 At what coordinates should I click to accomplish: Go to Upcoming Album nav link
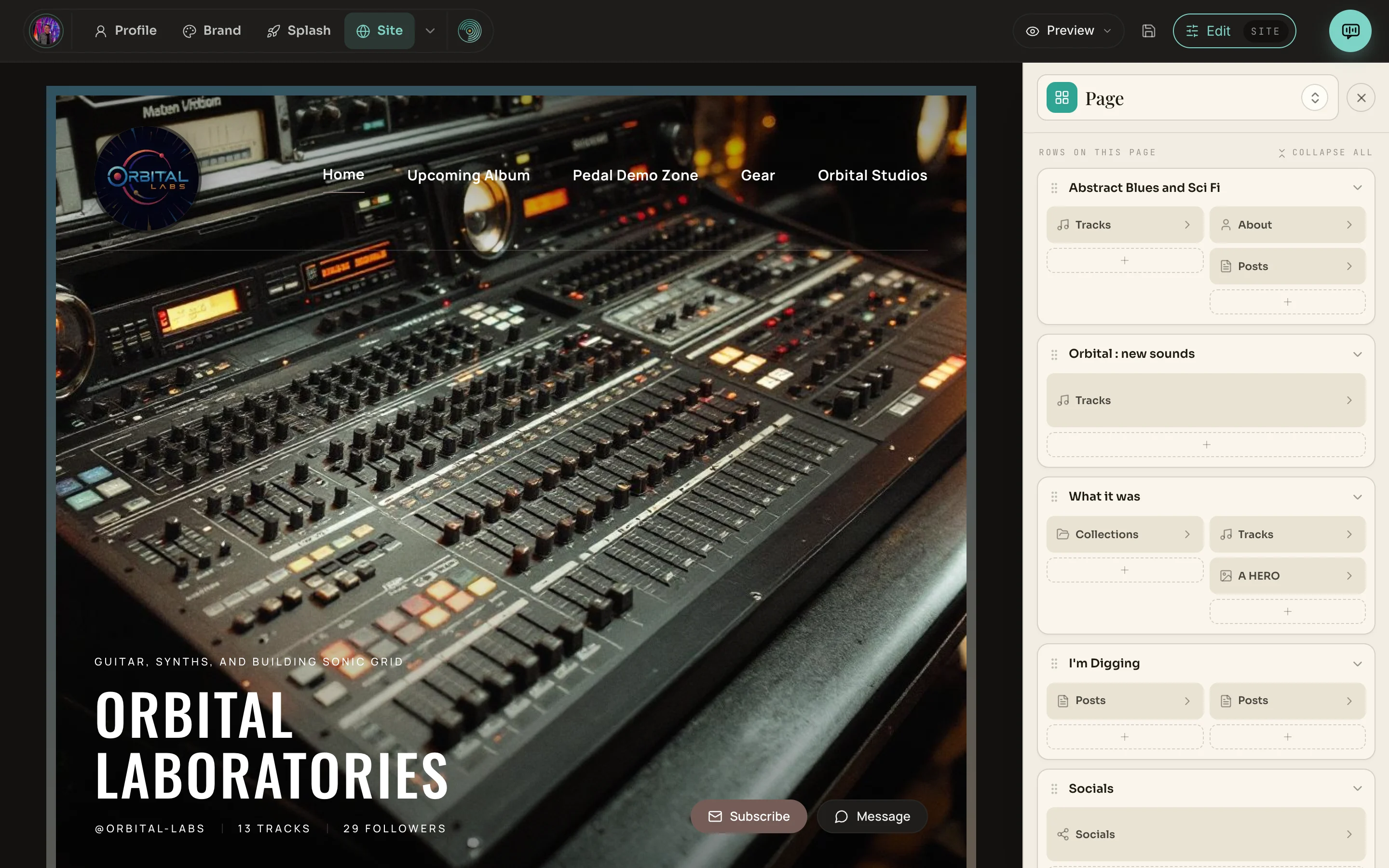(468, 176)
